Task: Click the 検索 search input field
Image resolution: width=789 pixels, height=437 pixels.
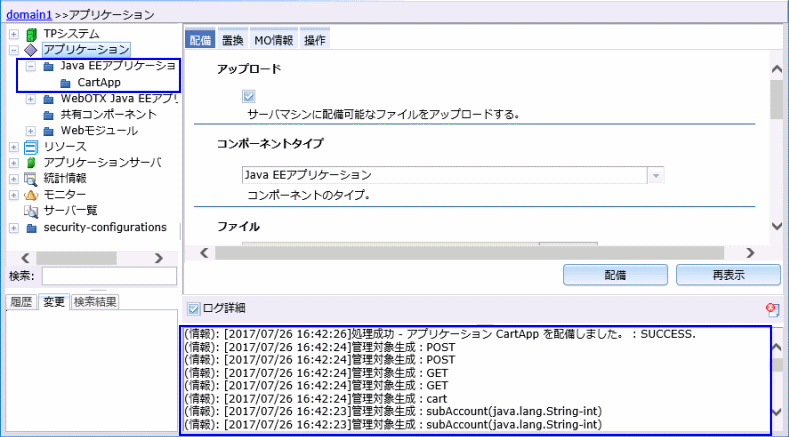Action: click(x=109, y=276)
